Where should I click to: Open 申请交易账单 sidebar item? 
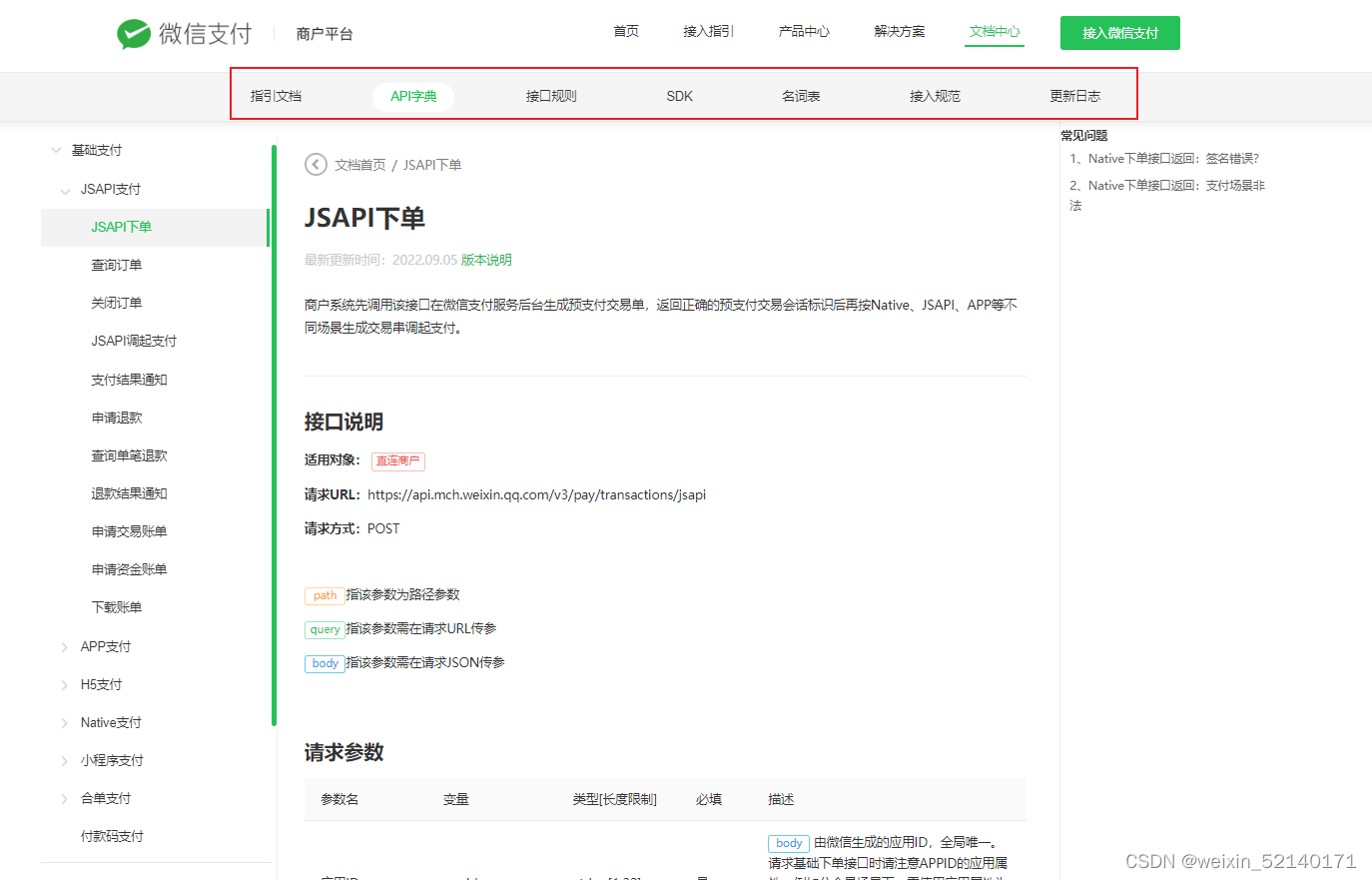click(129, 531)
